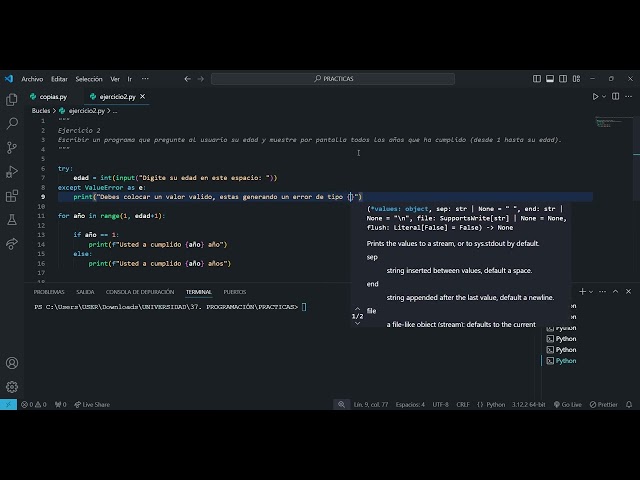
Task: Open the Accounts menu icon
Action: coord(12,363)
